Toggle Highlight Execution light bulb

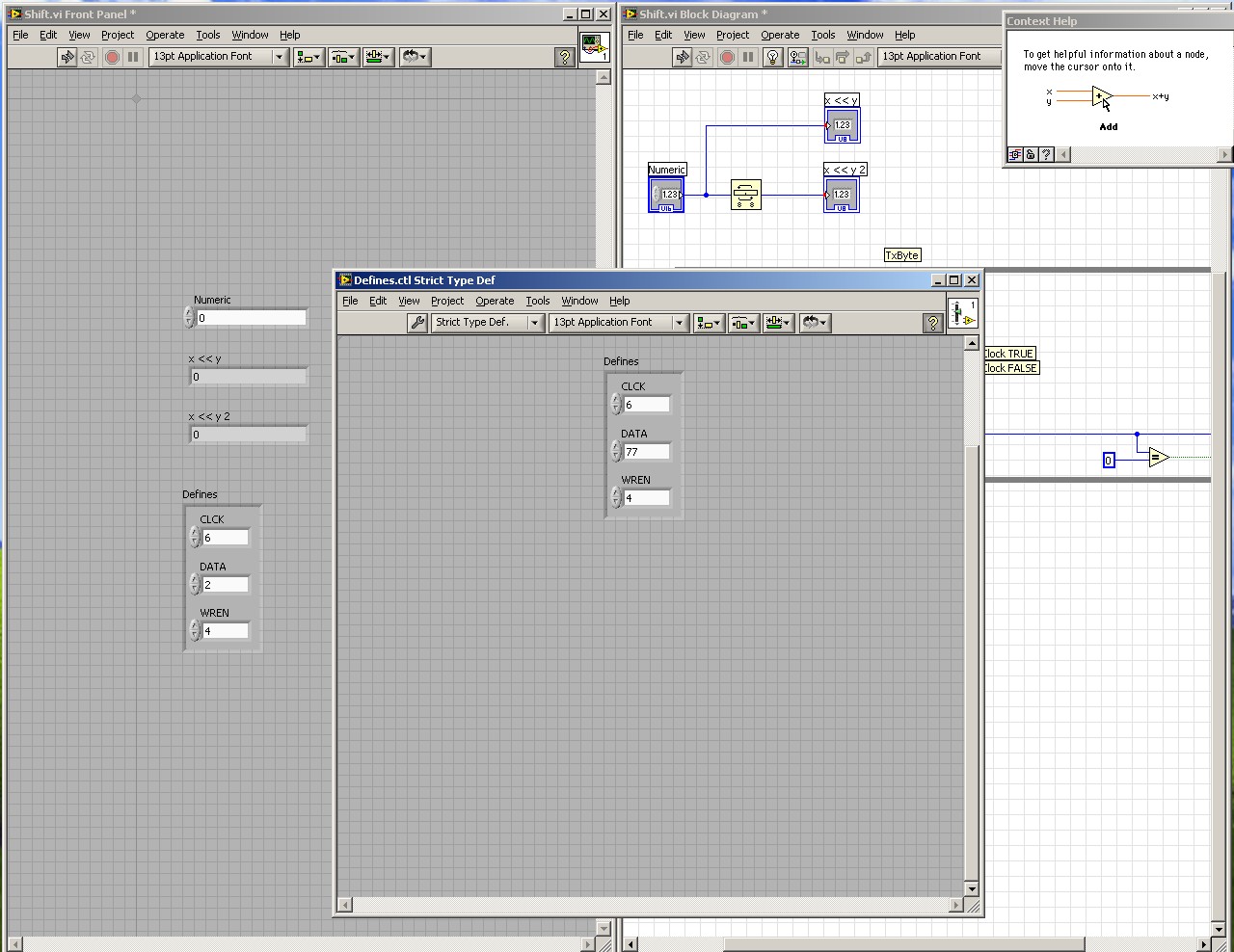[772, 57]
